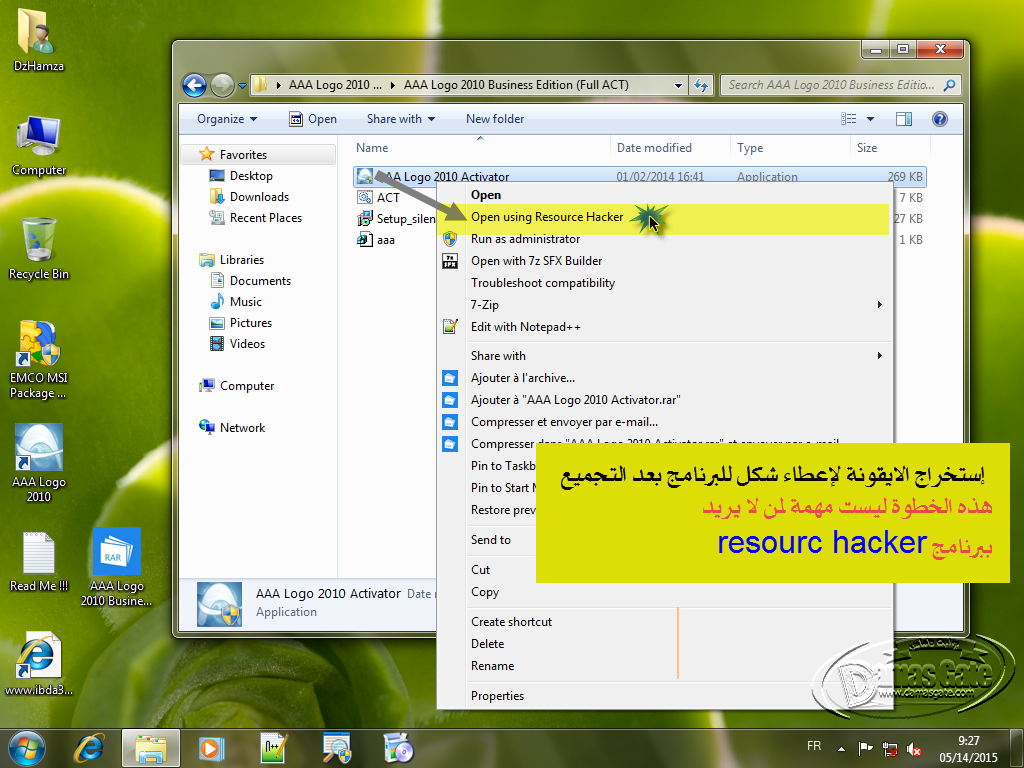This screenshot has height=768, width=1024.
Task: Click the Notepad++ taskbar icon
Action: coord(274,748)
